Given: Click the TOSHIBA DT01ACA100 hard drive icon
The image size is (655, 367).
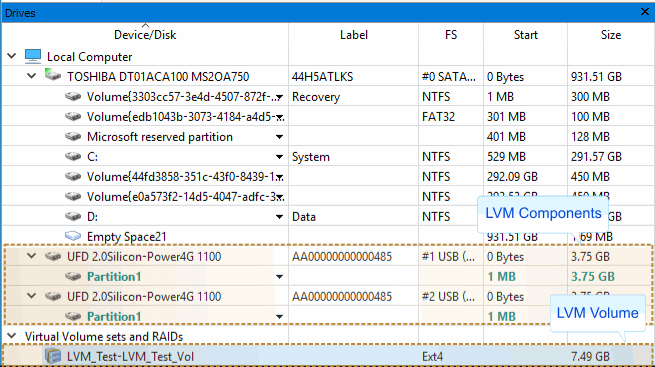Looking at the screenshot, I should [x=53, y=75].
